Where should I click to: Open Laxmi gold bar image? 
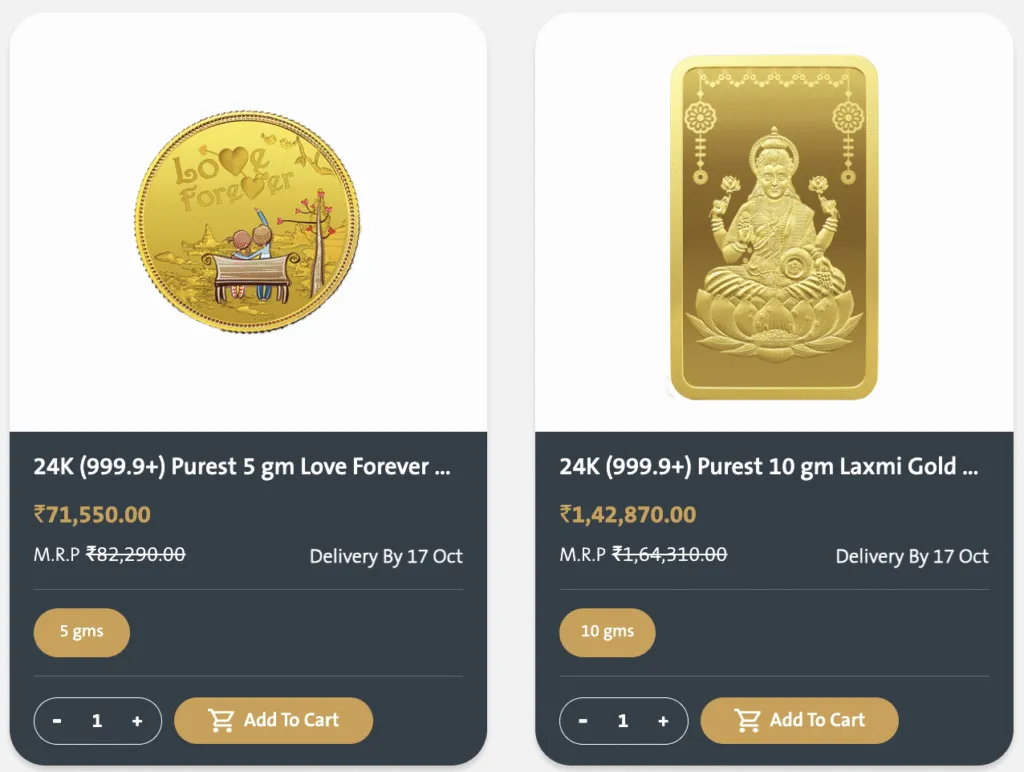[774, 227]
